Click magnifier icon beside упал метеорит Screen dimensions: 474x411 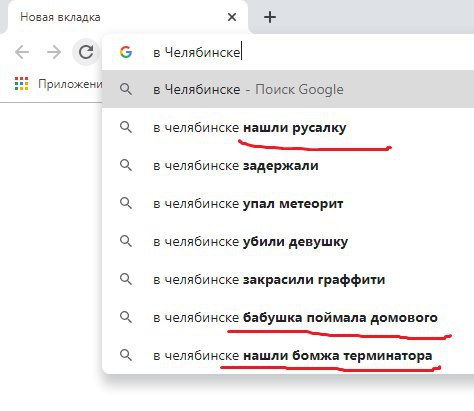[126, 203]
